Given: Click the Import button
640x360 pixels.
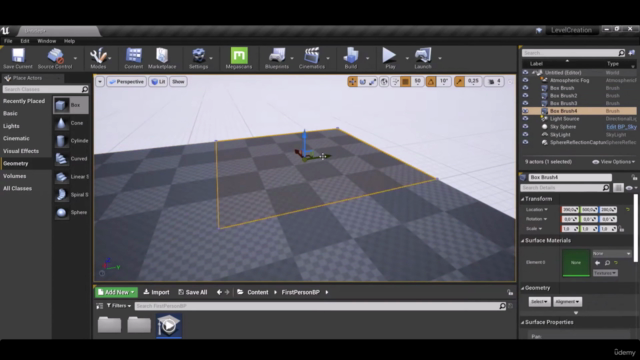Looking at the screenshot, I should 156,292.
